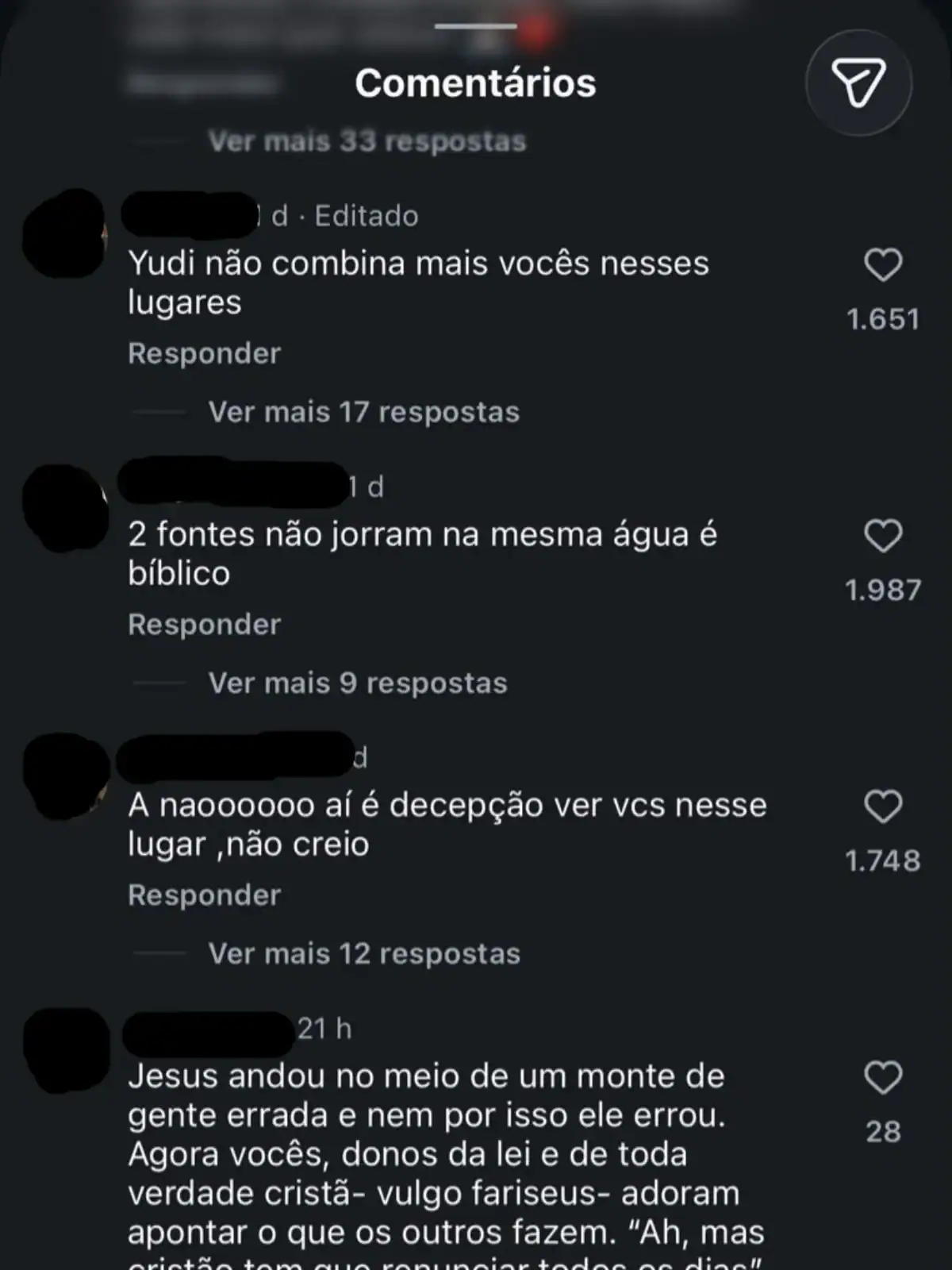Tap the drag handle above Comentários
The width and height of the screenshot is (952, 1270).
pos(476,26)
